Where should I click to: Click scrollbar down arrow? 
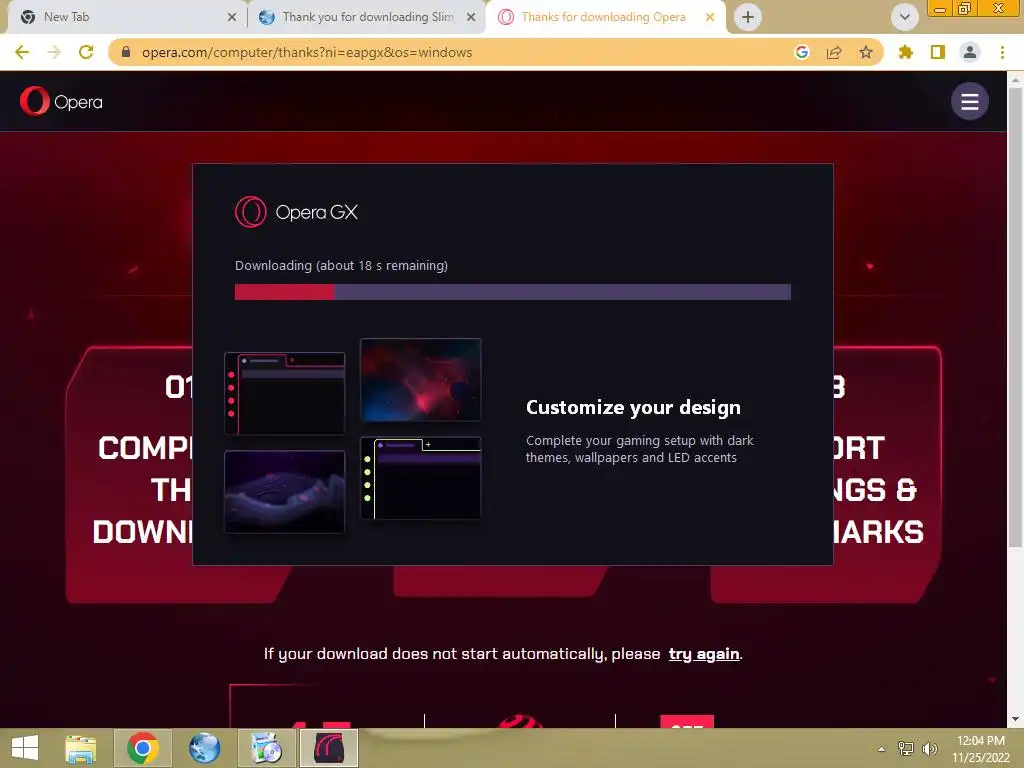(x=1015, y=719)
